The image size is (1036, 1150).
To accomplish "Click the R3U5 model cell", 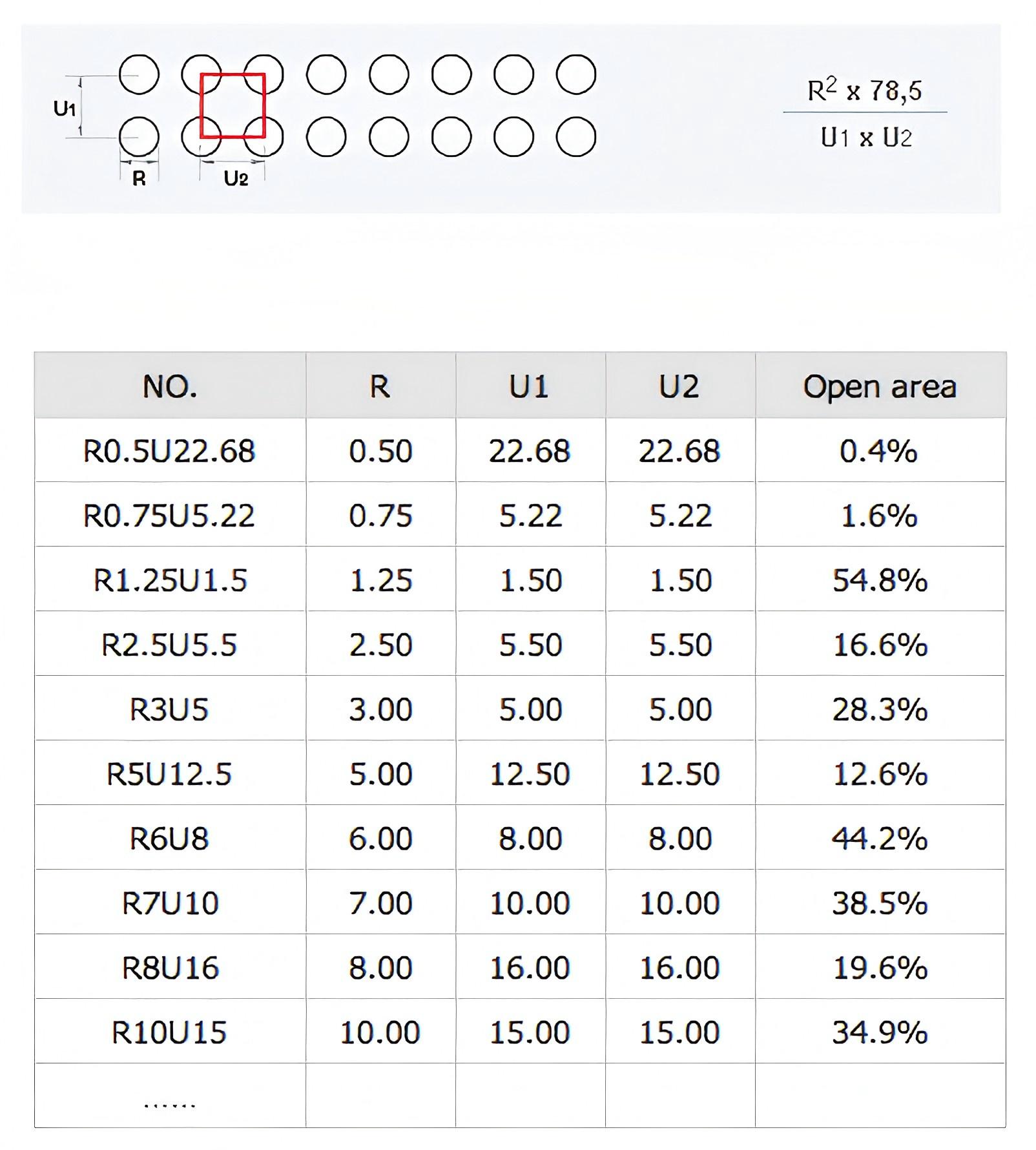I will point(169,709).
